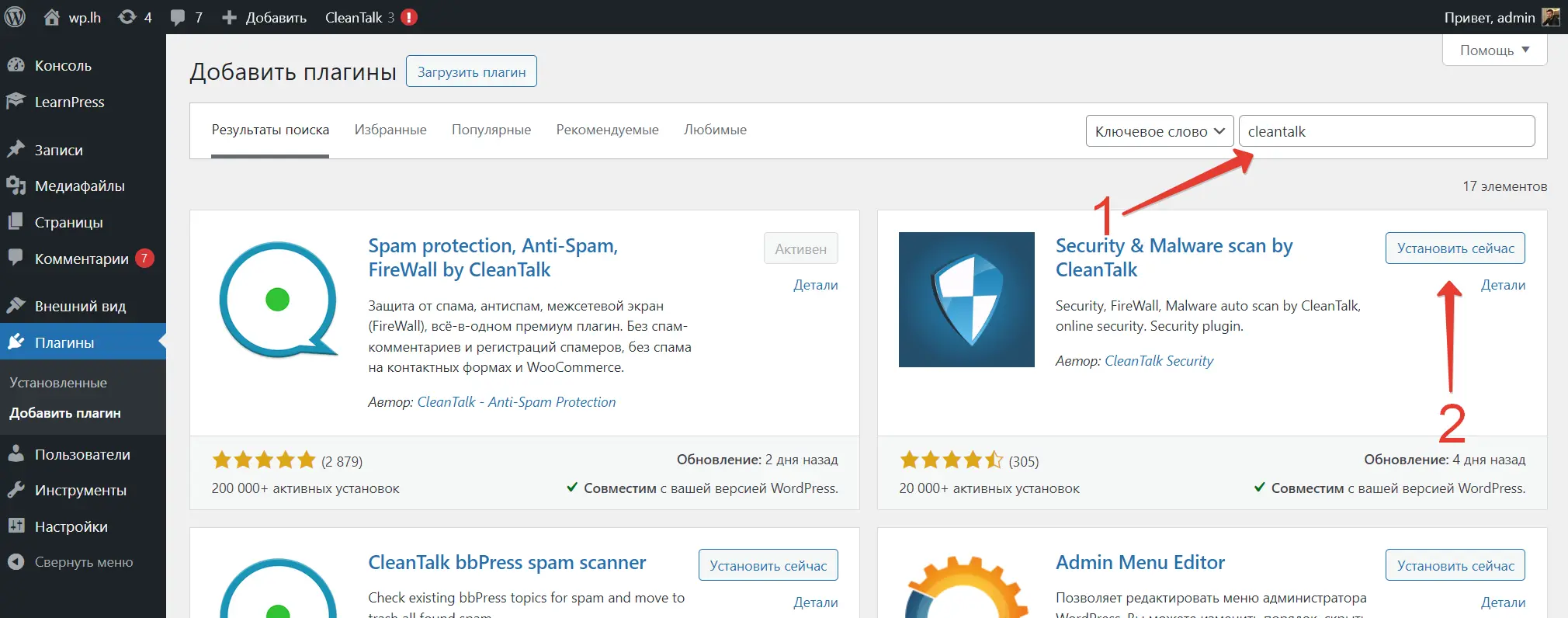The width and height of the screenshot is (1568, 618).
Task: Open Детали for Spam protection plugin
Action: point(815,285)
